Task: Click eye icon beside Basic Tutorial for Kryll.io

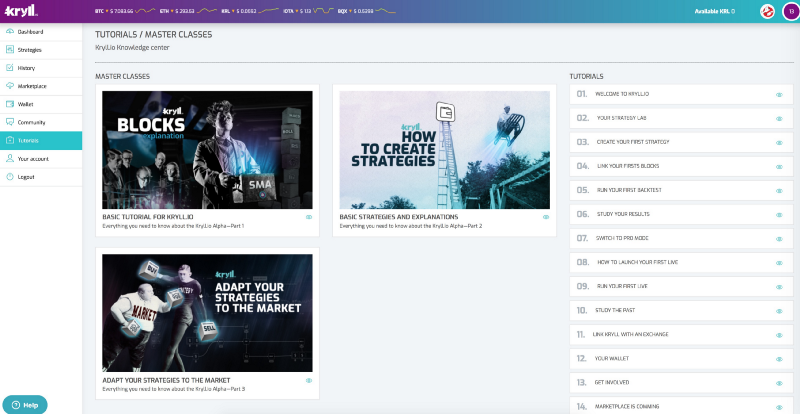Action: 309,217
